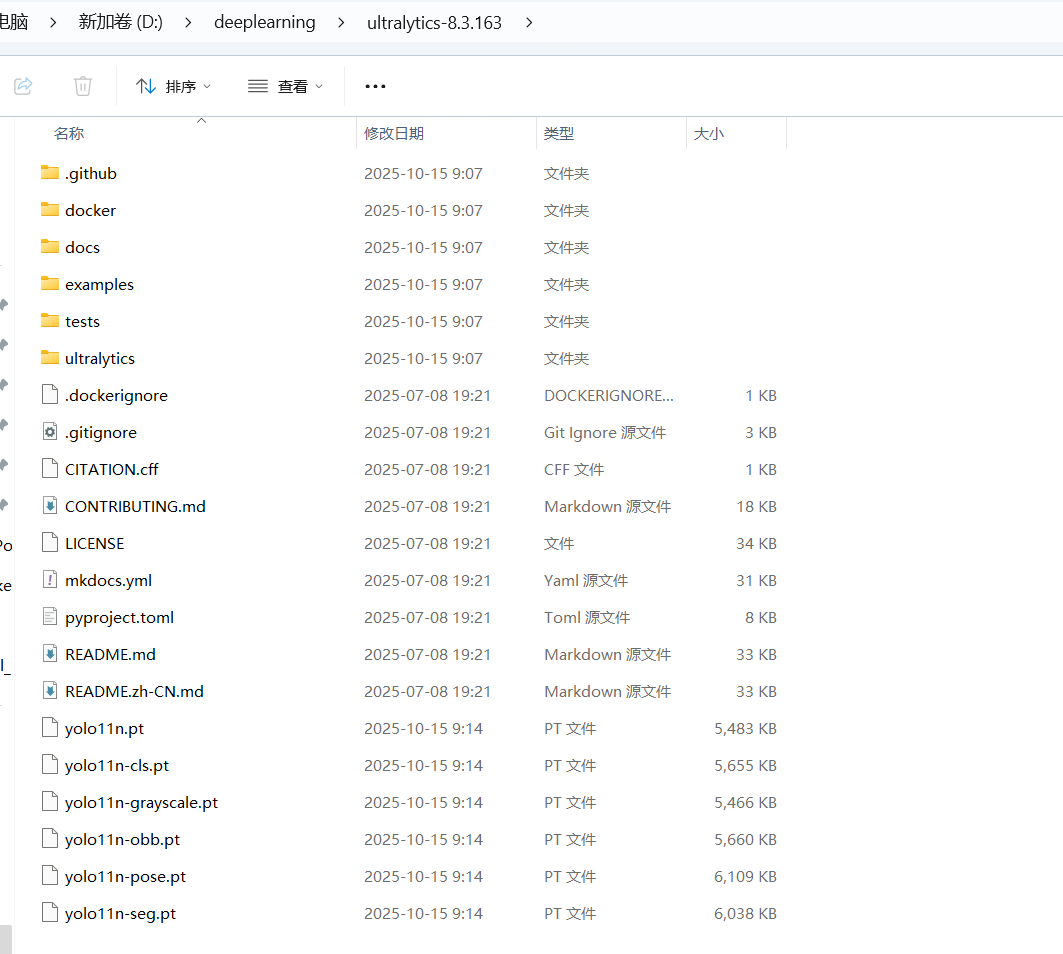Expand the chevron after deeplearning breadcrumb
Viewport: 1063px width, 954px height.
[341, 22]
